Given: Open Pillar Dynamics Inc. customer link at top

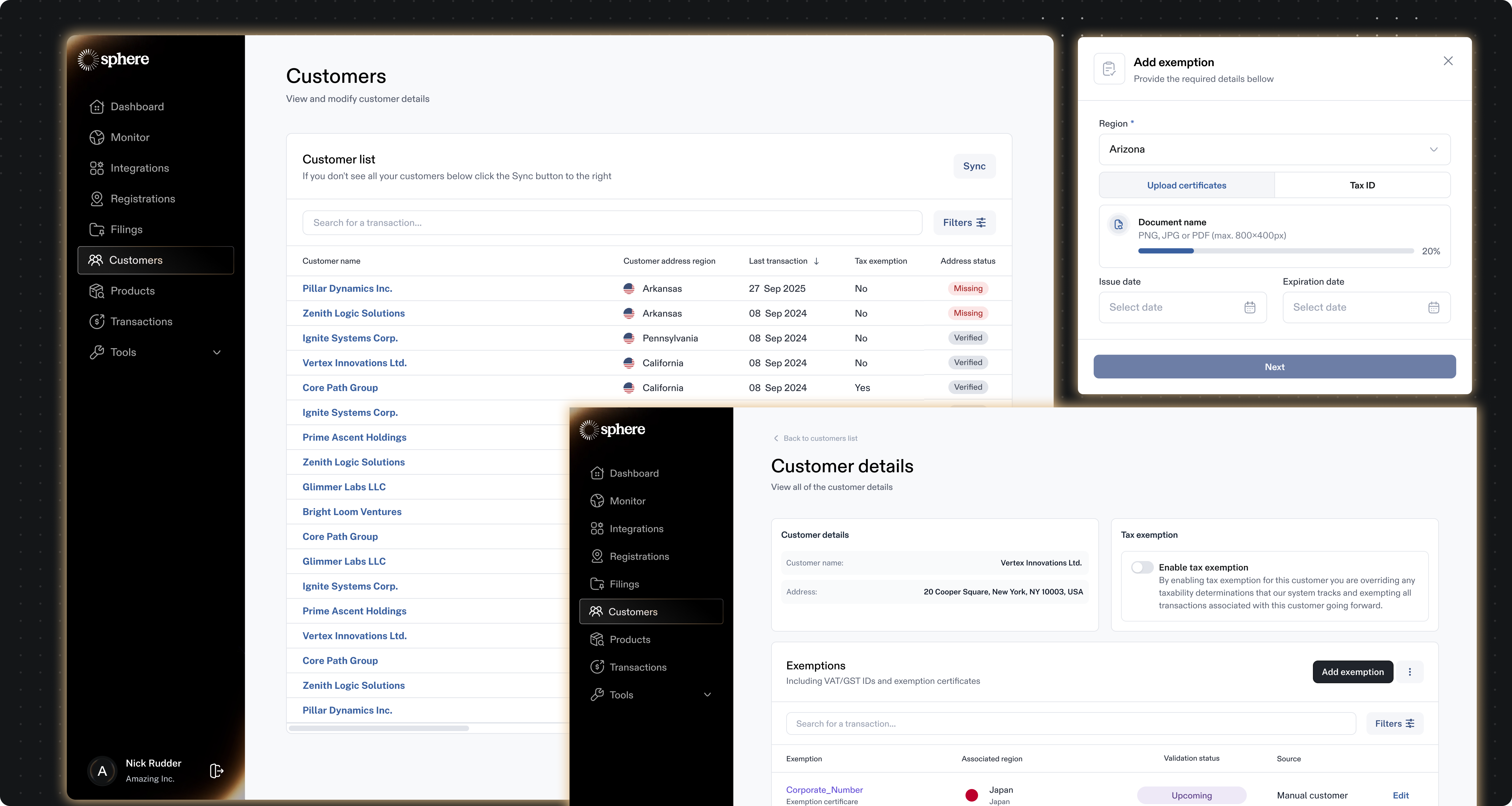Looking at the screenshot, I should (x=347, y=289).
